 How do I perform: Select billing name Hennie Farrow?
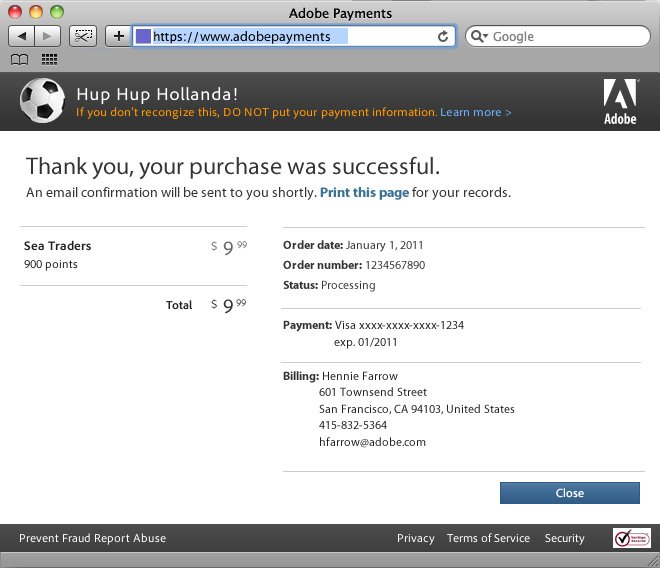(x=360, y=376)
